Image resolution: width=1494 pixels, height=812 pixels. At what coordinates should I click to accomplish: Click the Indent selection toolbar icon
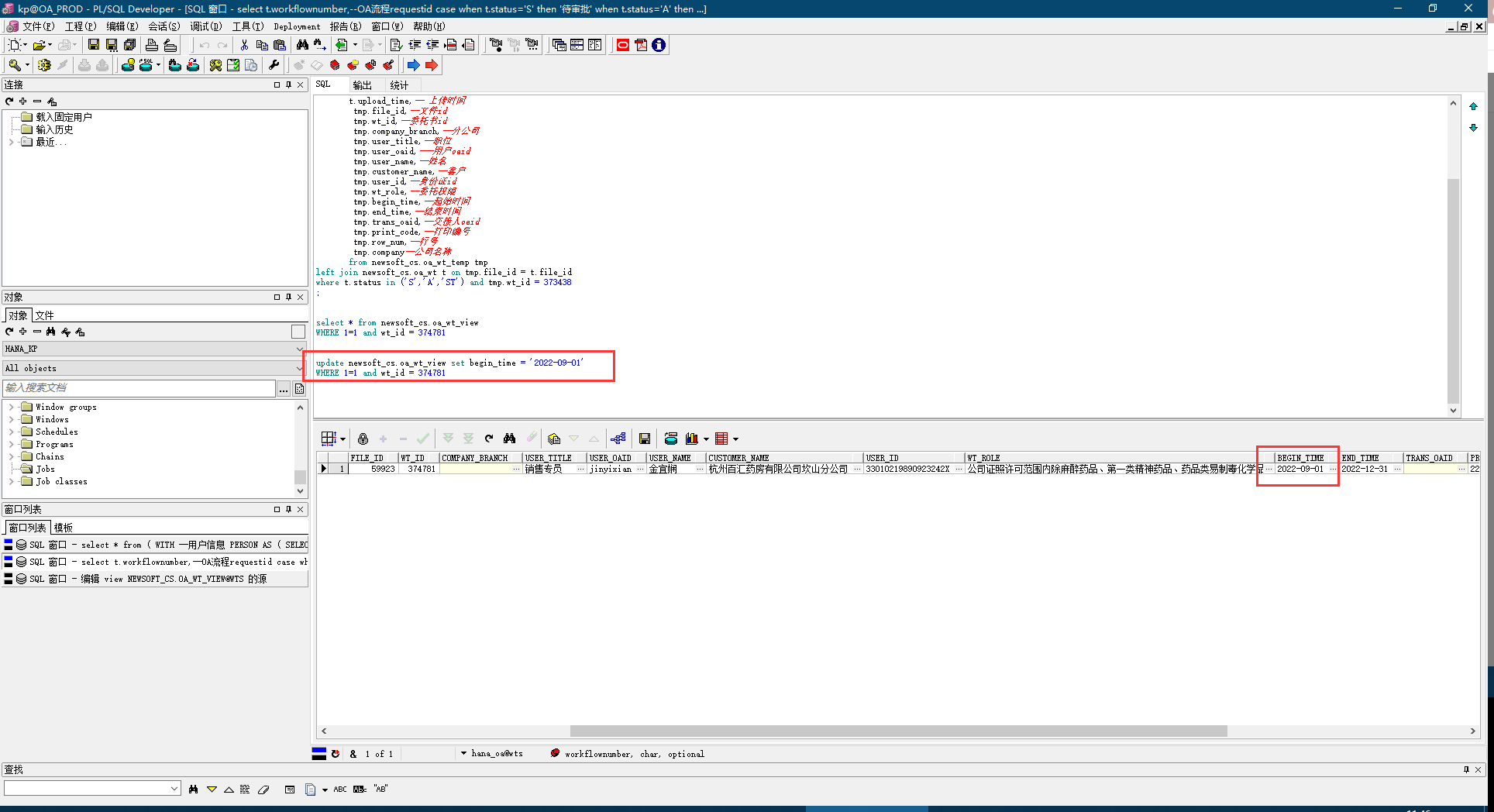(415, 45)
